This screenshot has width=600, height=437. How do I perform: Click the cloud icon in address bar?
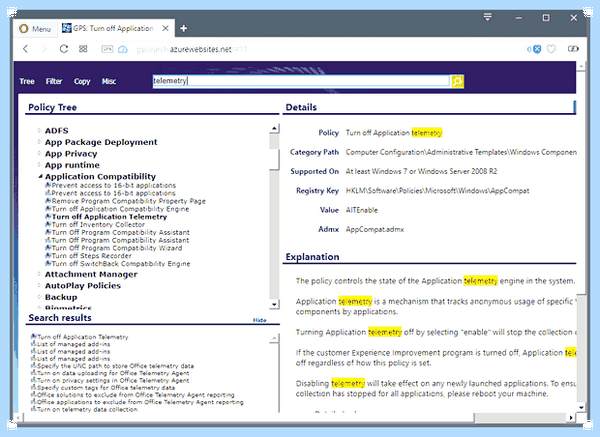point(122,49)
